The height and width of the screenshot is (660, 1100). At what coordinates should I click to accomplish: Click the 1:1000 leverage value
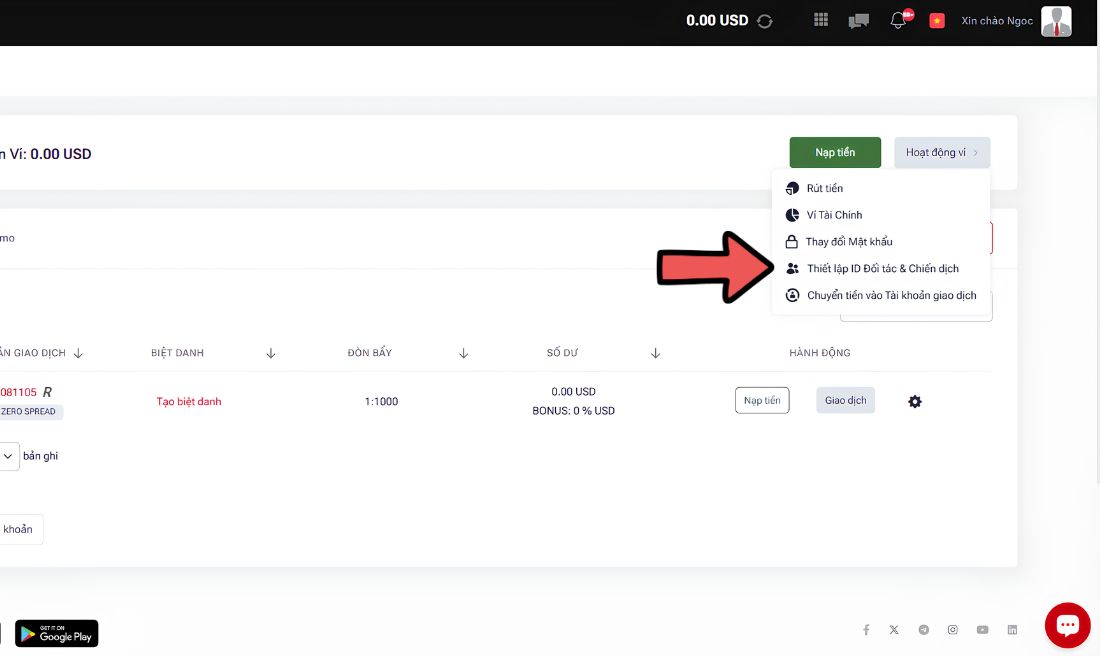tap(381, 401)
